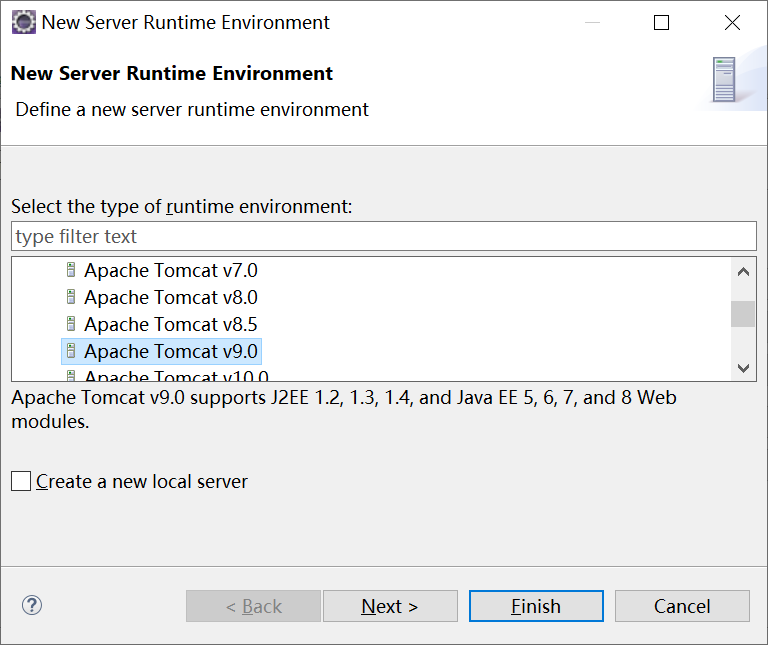Screen dimensions: 768x645
Task: Click the Next button
Action: click(x=390, y=606)
